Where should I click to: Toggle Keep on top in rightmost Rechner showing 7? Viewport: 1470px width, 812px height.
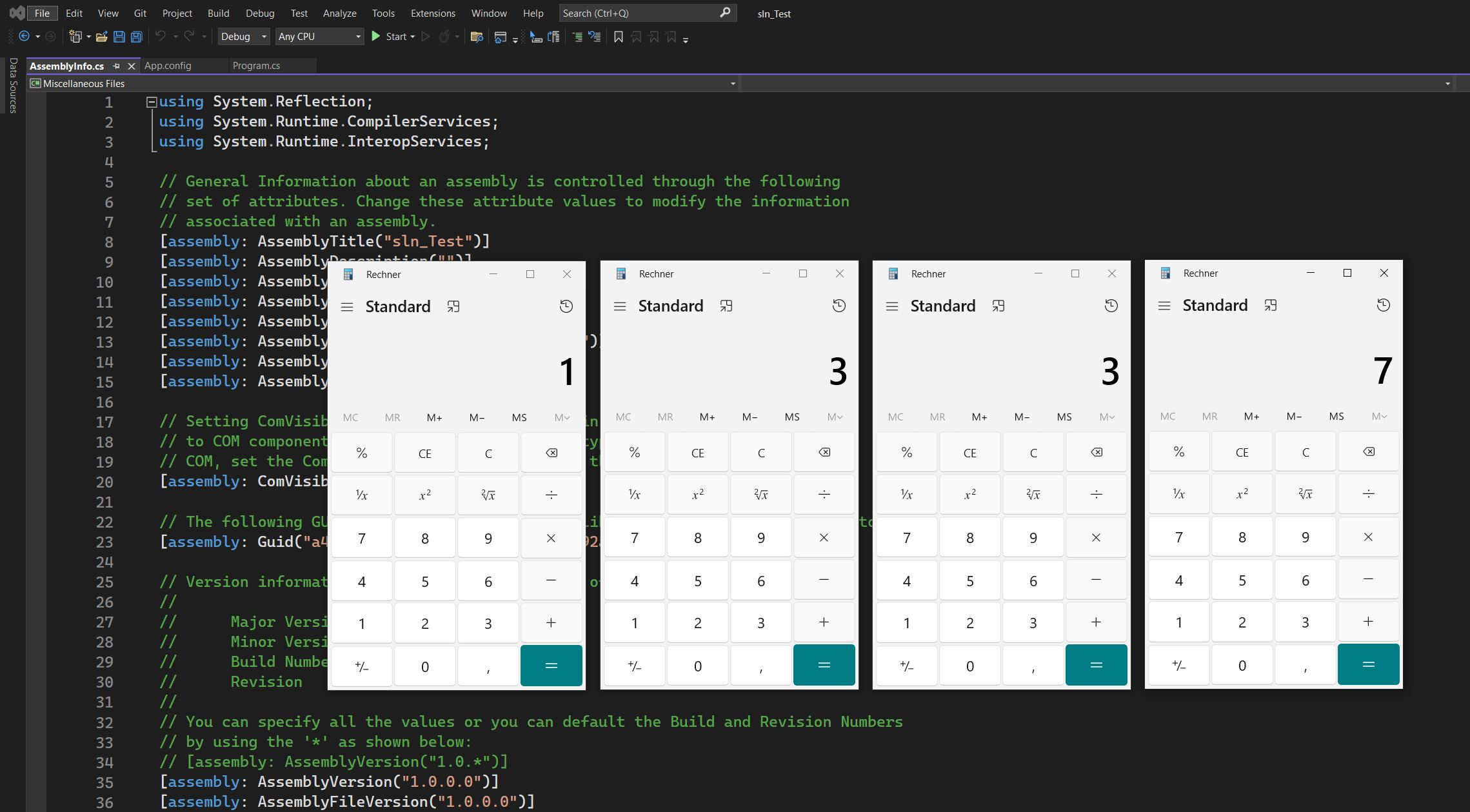1271,305
